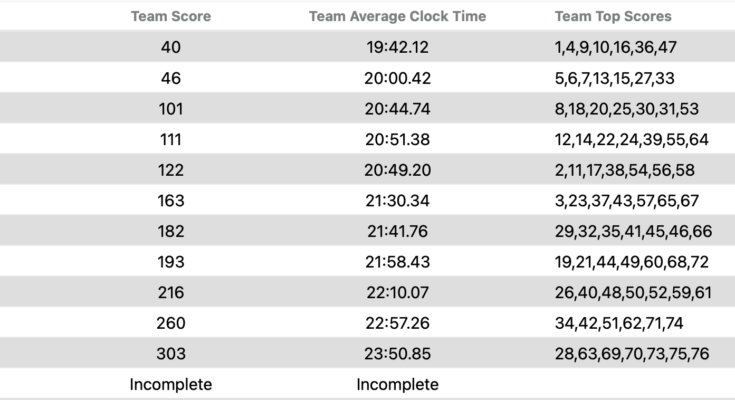The width and height of the screenshot is (735, 400).
Task: Select the clock time cell 20:49.20
Action: 397,169
